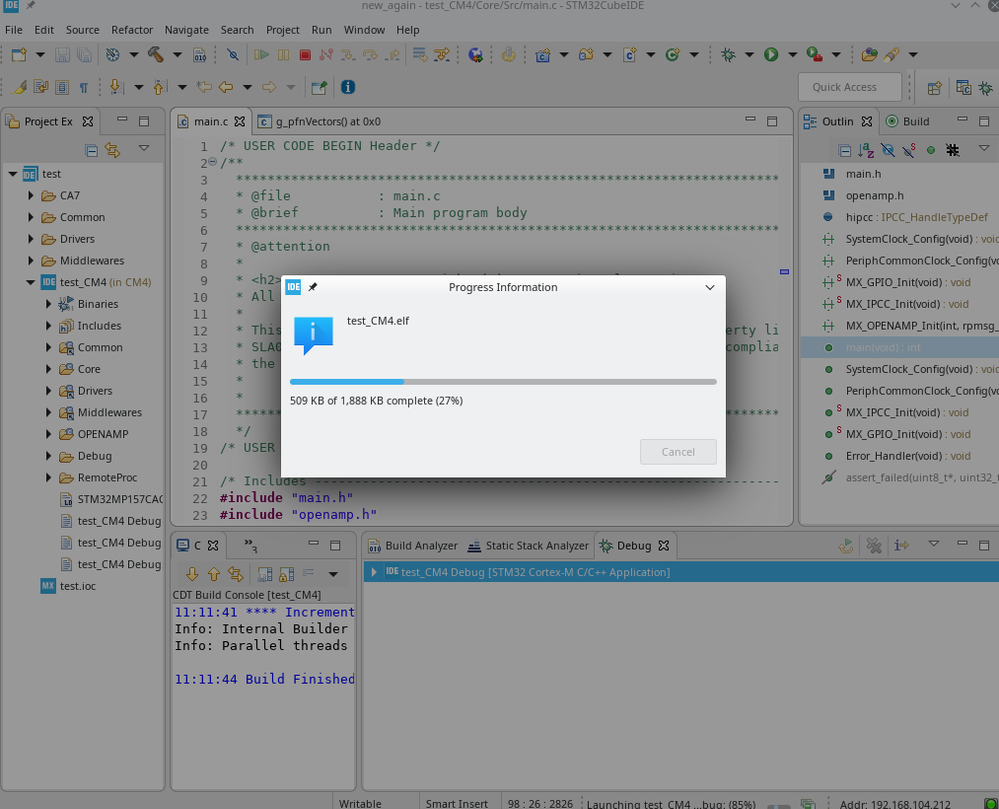Click the test_CM4.elf download progress bar
Screen dimensions: 999x809
pos(503,382)
